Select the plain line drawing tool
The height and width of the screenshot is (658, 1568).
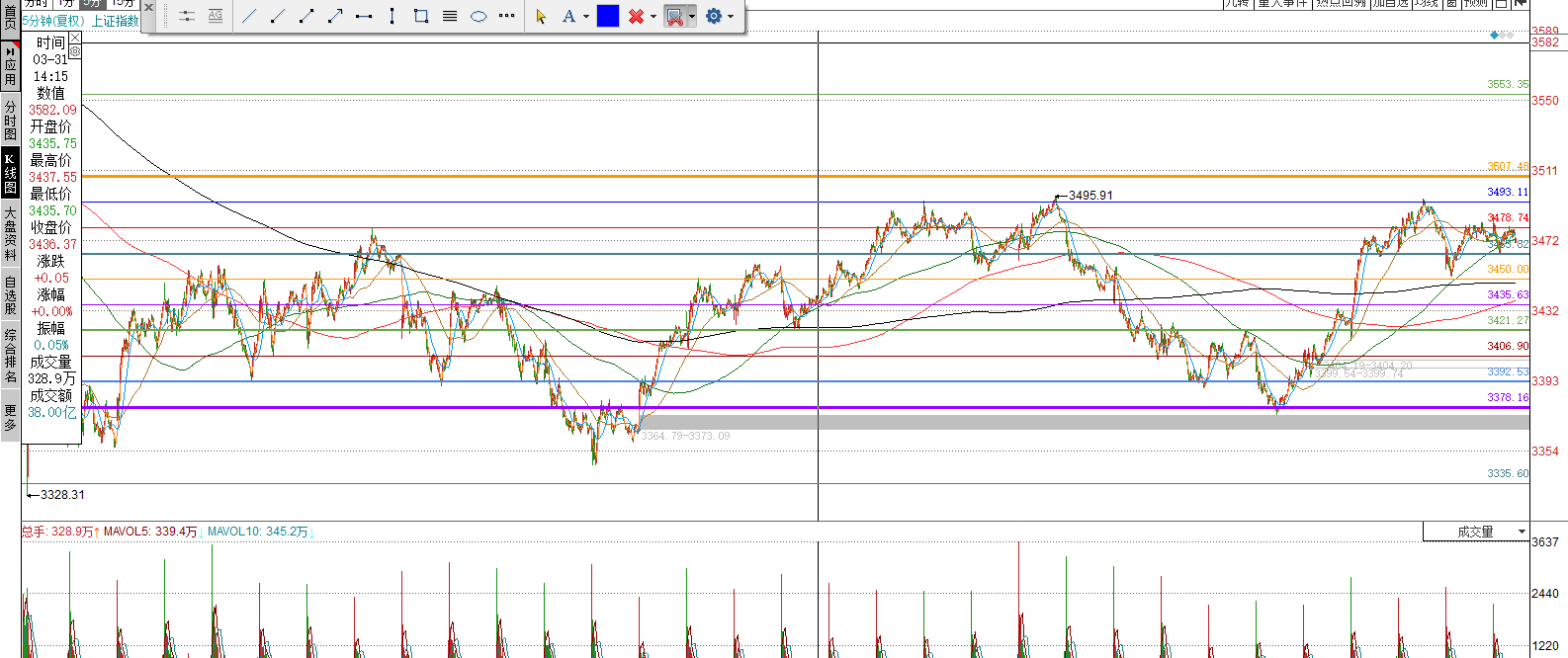249,16
